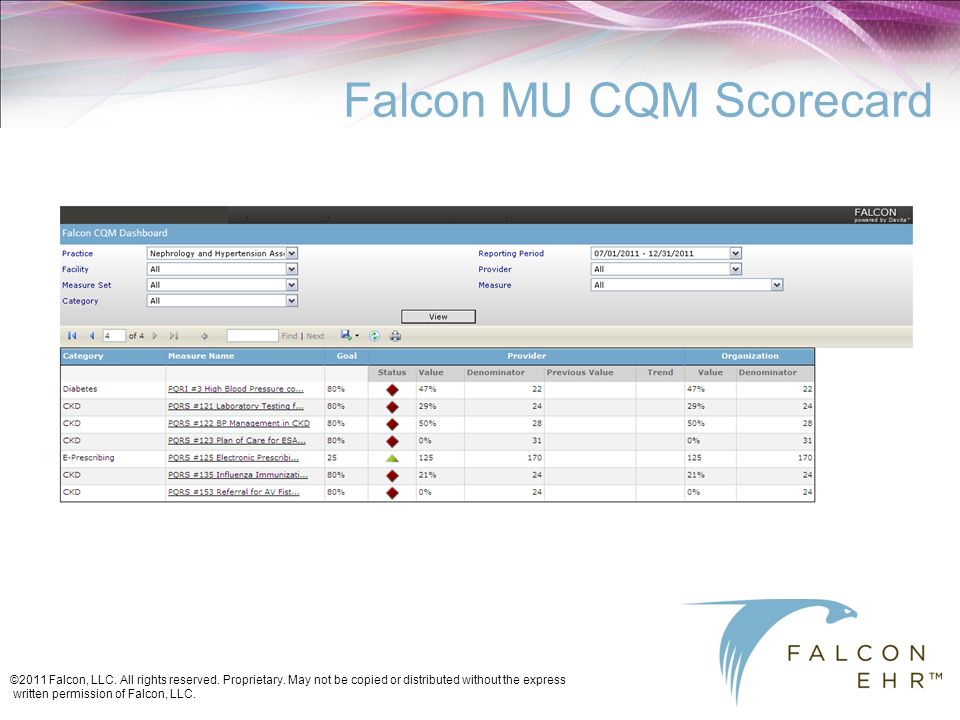This screenshot has height=720, width=960.
Task: Click red status diamond for PQRS #153
Action: pos(392,492)
